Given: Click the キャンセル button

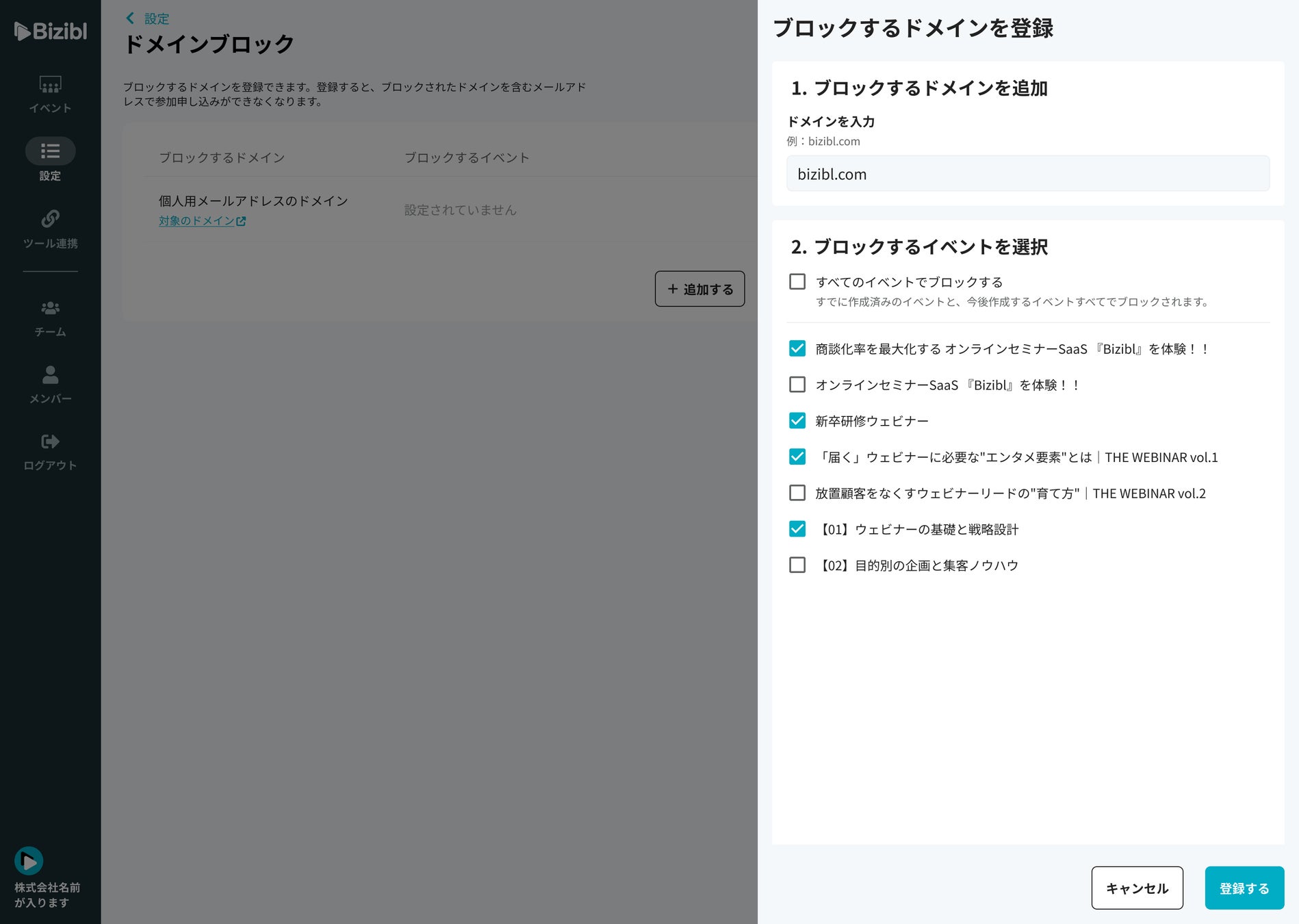Looking at the screenshot, I should (1137, 888).
